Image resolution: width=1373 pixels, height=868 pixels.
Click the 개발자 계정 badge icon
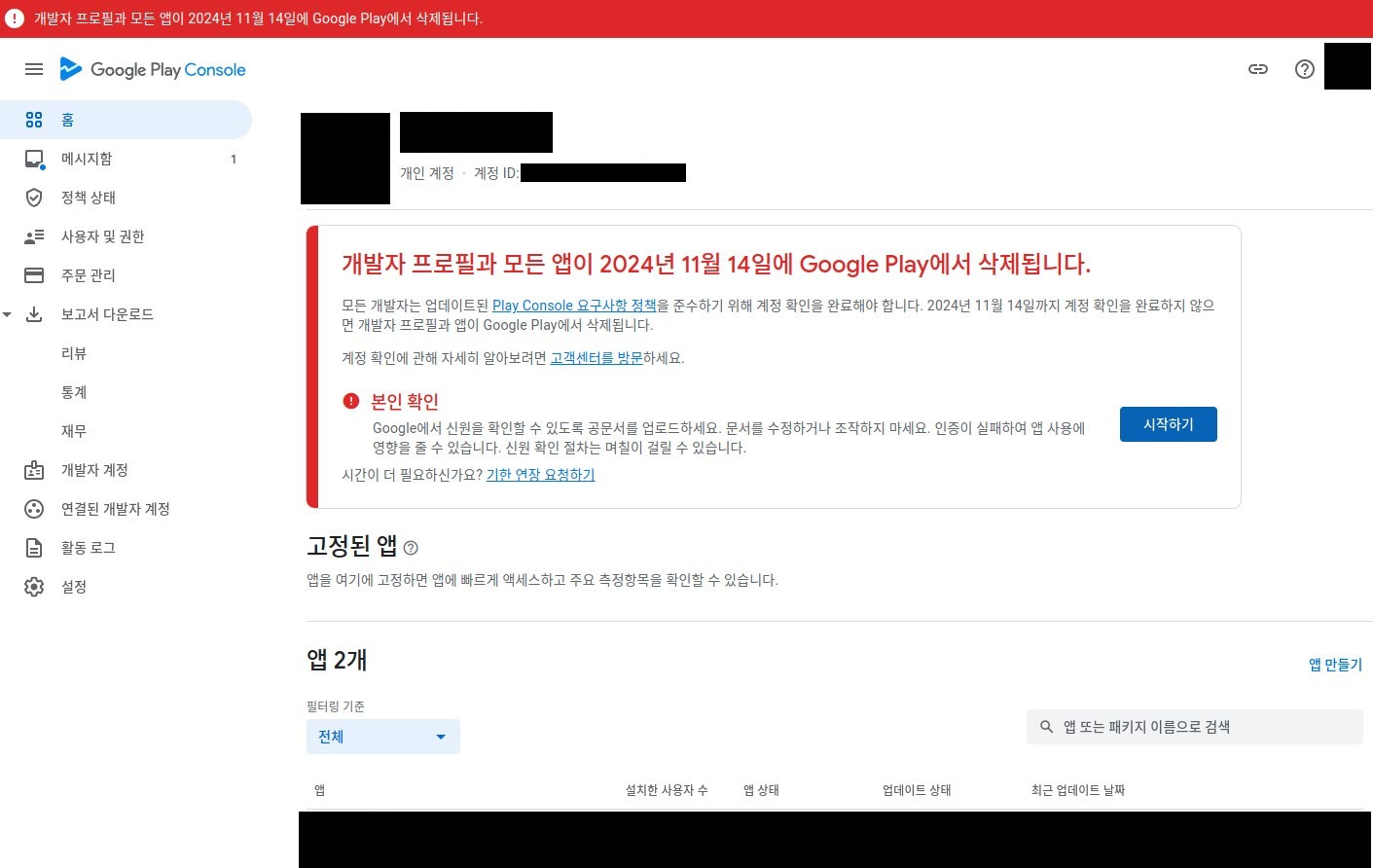point(34,470)
